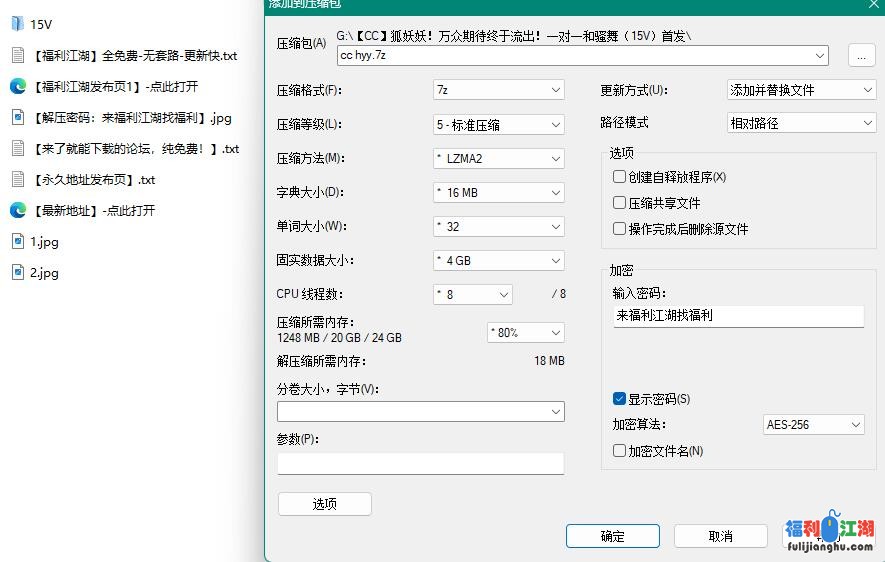Expand the 更新方式 dropdown

tap(801, 90)
